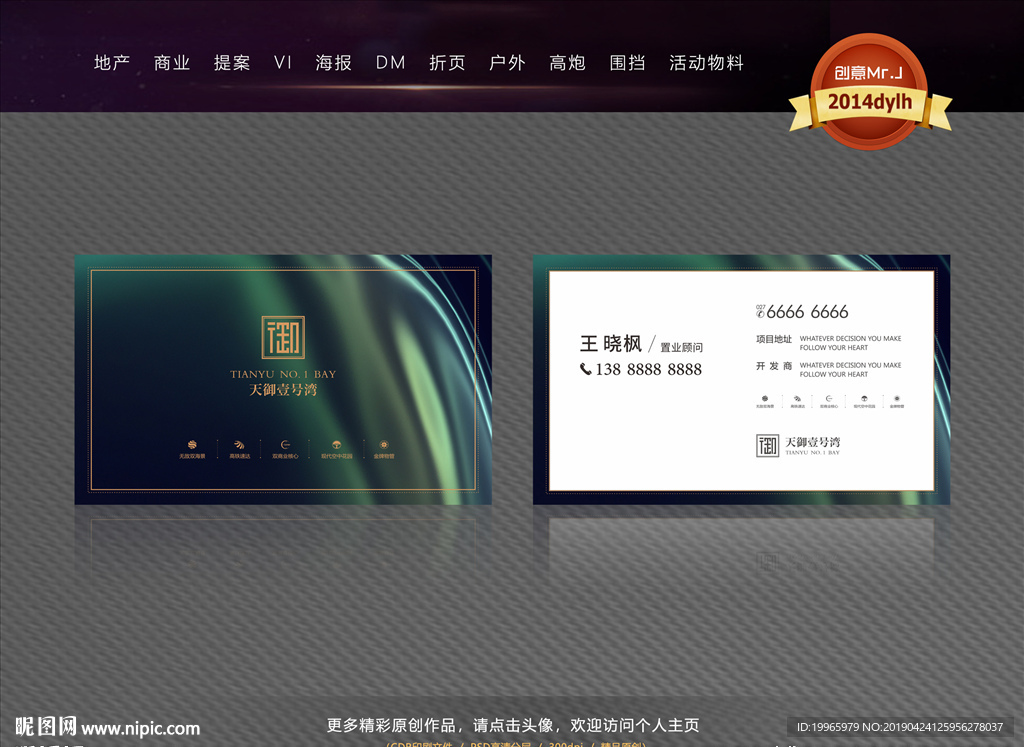Click the 开发商 label

(774, 366)
